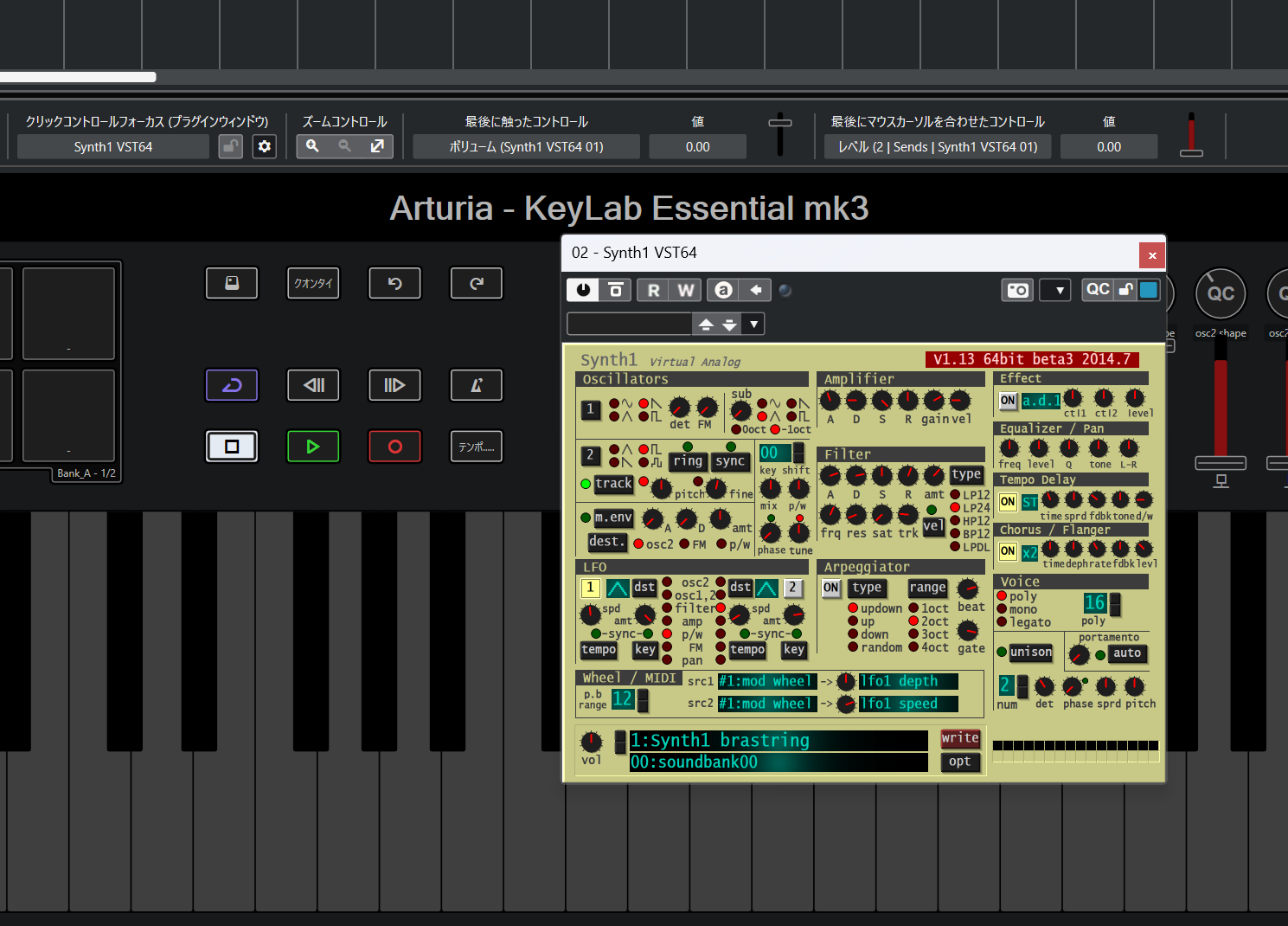Enable Read automation (R) on plugin
The width and height of the screenshot is (1288, 926).
[x=654, y=290]
